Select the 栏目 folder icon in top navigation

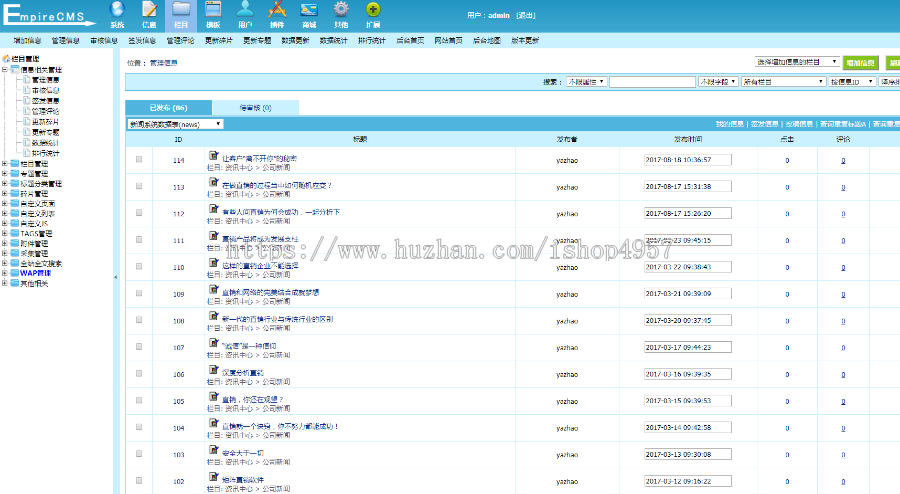point(181,9)
